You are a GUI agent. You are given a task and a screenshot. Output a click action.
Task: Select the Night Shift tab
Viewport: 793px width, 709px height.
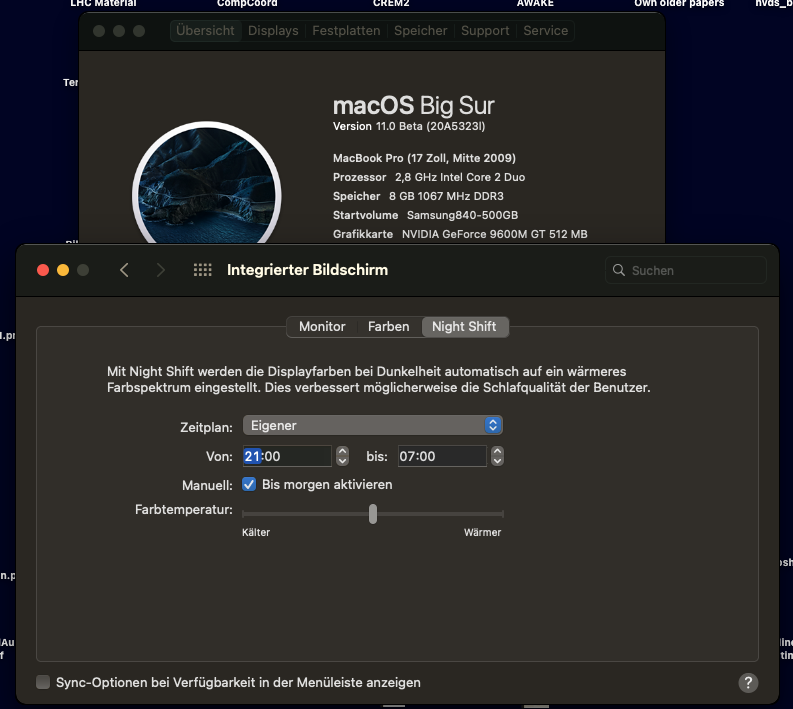click(x=464, y=327)
